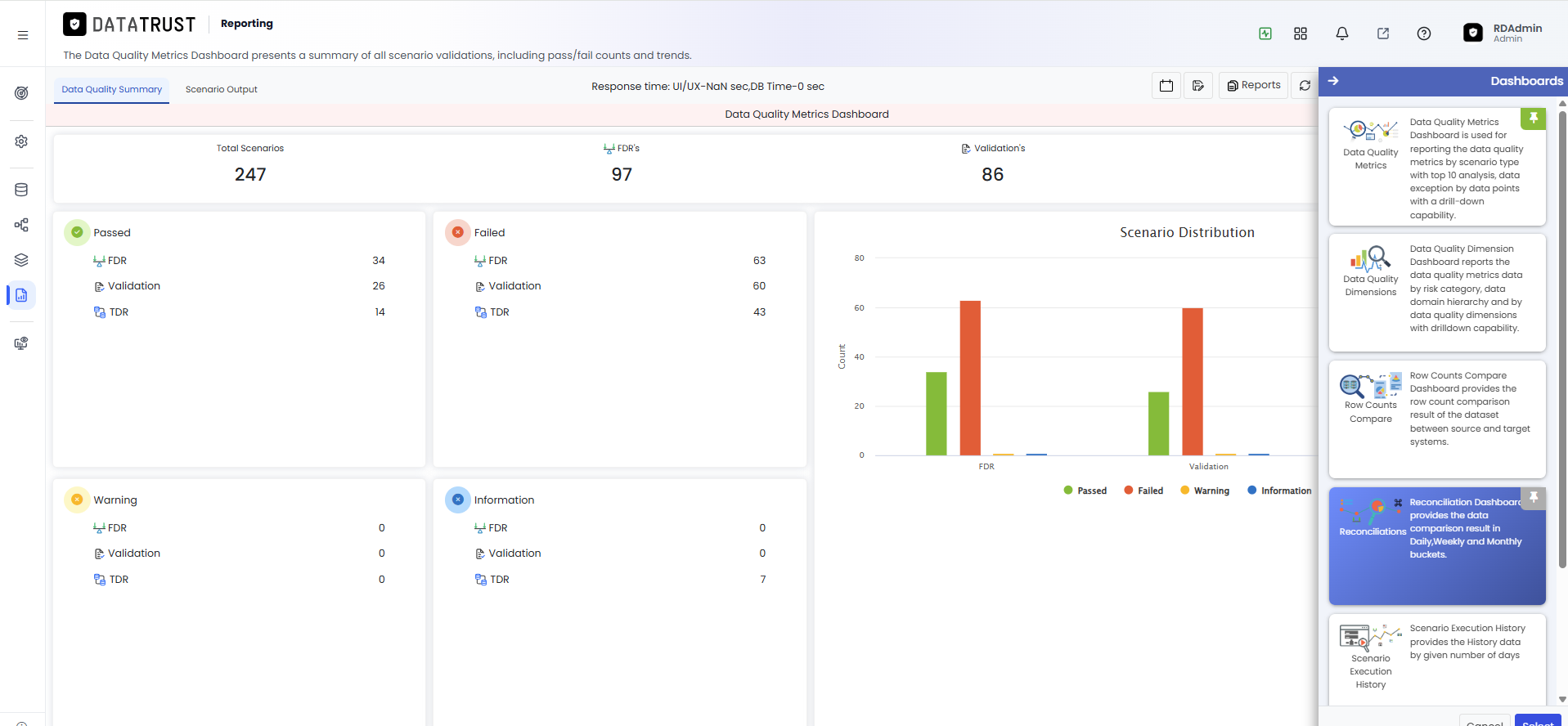
Task: Switch to Data Quality Summary tab
Action: pos(112,89)
